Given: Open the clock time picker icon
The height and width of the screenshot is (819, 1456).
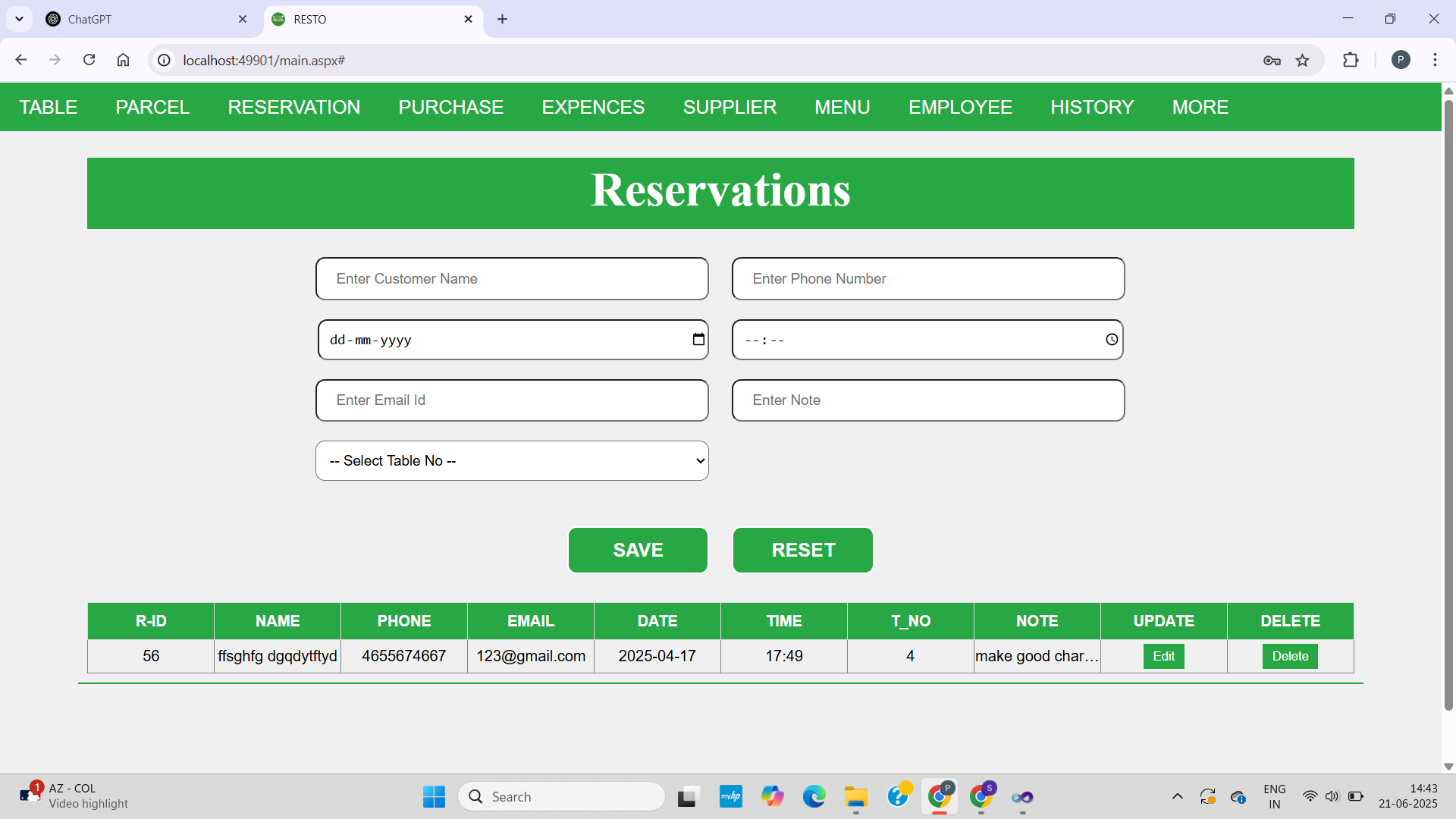Looking at the screenshot, I should click(1112, 340).
